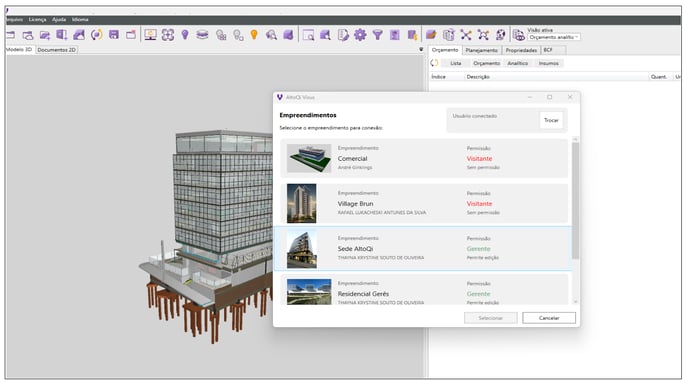Viewport: 688px width, 384px height.
Task: Click the 'Village Brun' project name
Action: click(x=355, y=204)
